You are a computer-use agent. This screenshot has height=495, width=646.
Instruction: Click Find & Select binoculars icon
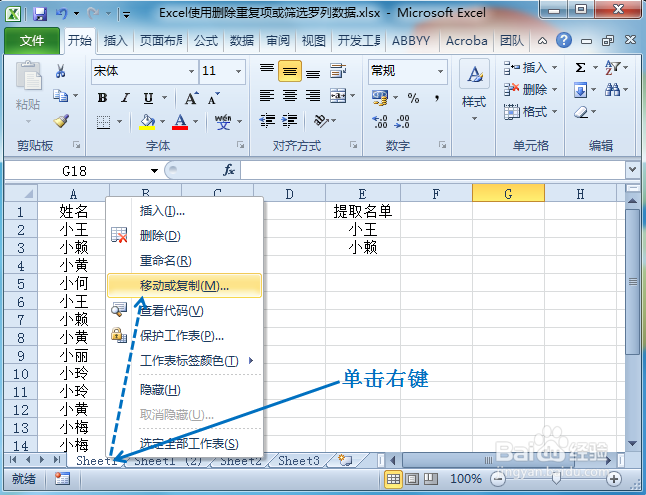click(612, 89)
